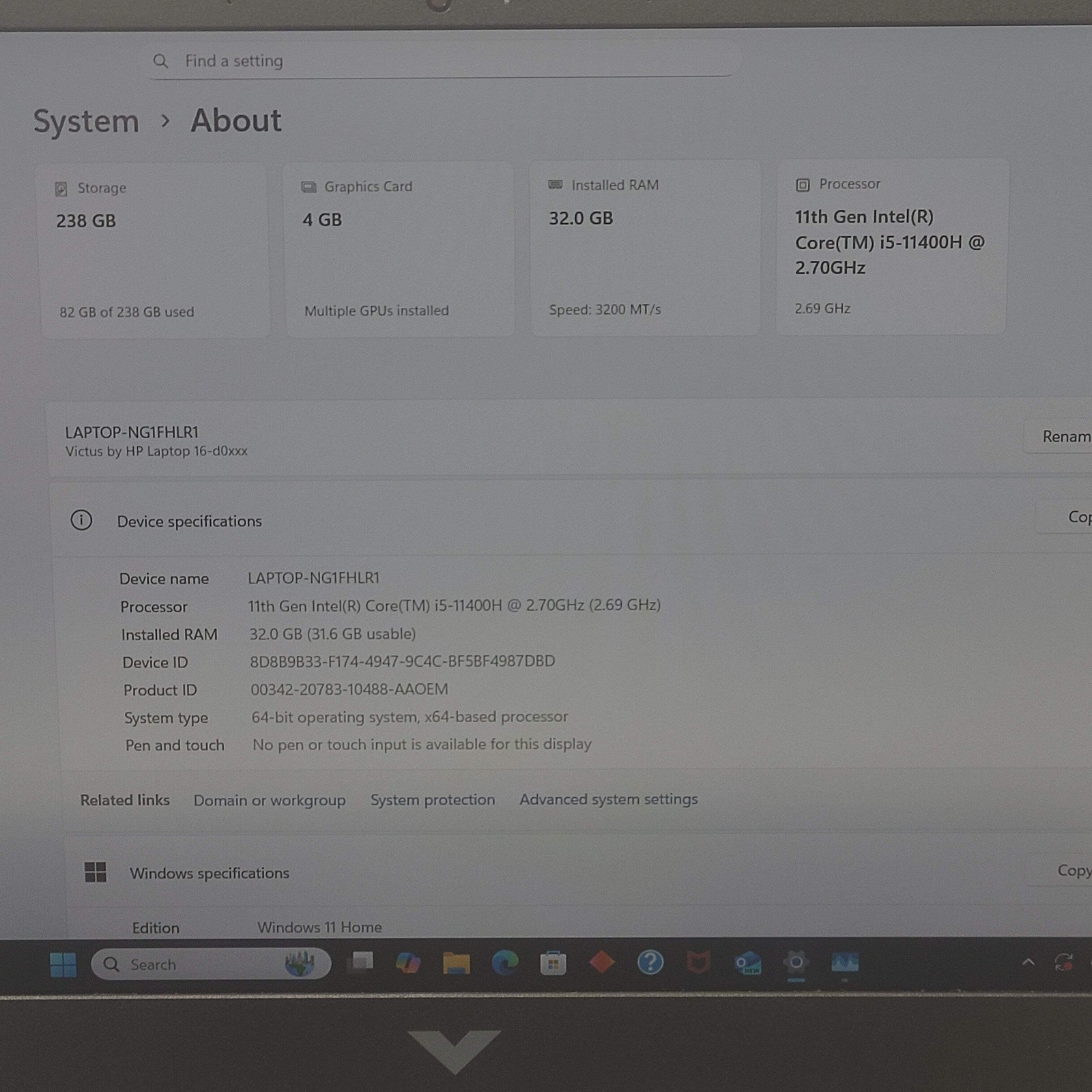Click the Graphics Card icon
This screenshot has width=1092, height=1092.
point(308,187)
